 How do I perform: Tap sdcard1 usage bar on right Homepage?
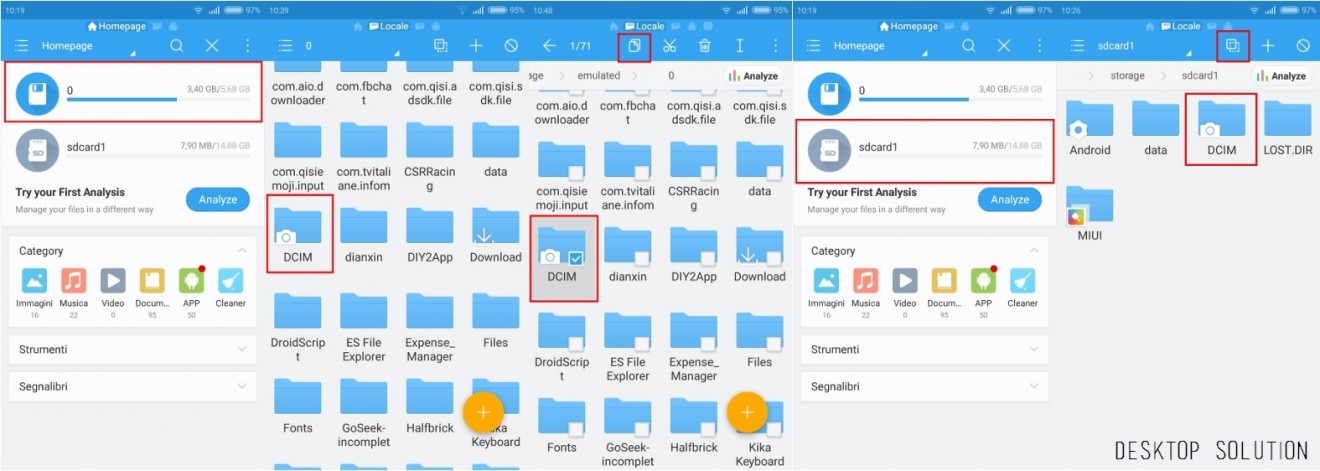(x=950, y=157)
